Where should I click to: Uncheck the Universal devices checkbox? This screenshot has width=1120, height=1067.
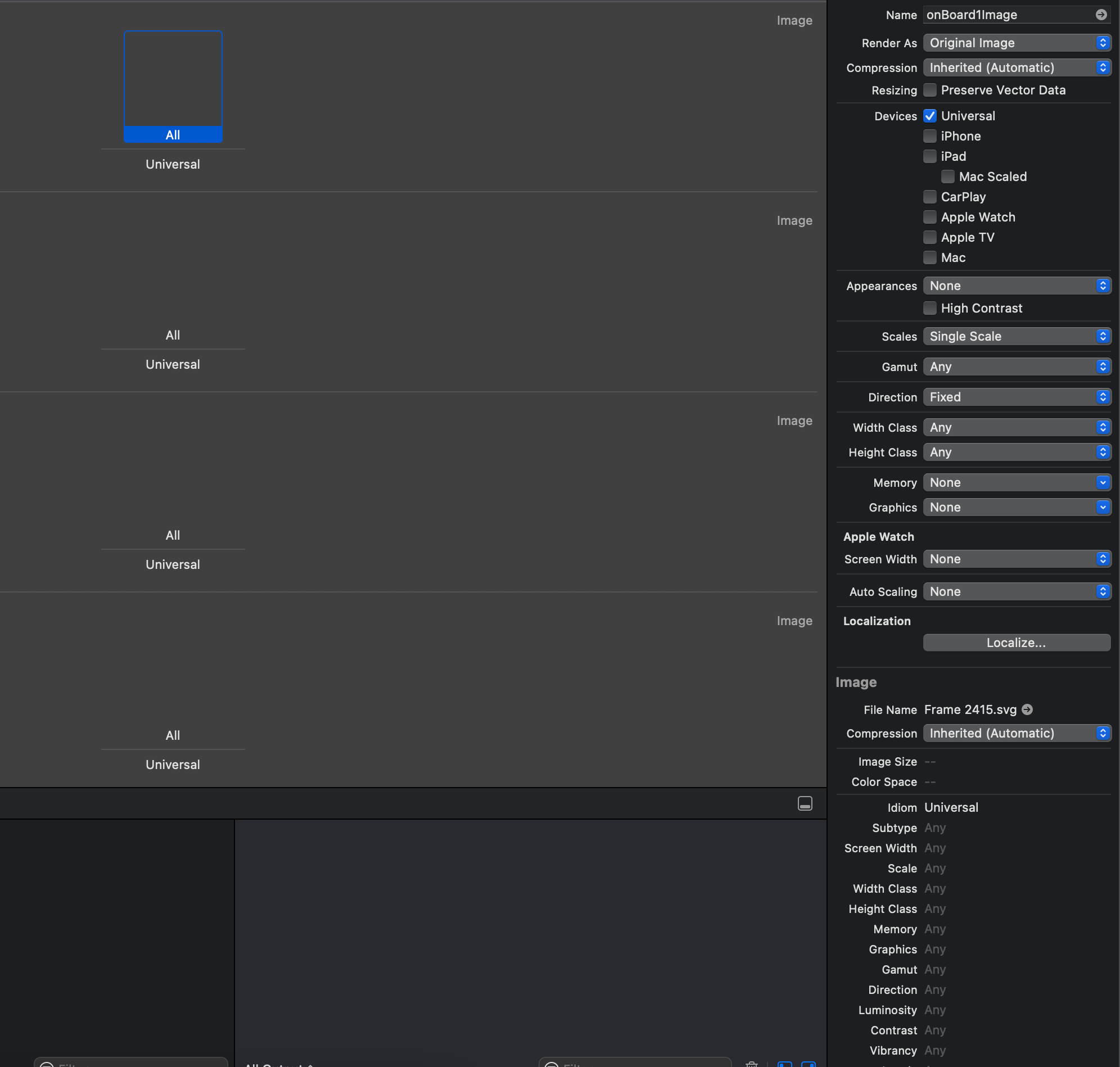(x=929, y=116)
